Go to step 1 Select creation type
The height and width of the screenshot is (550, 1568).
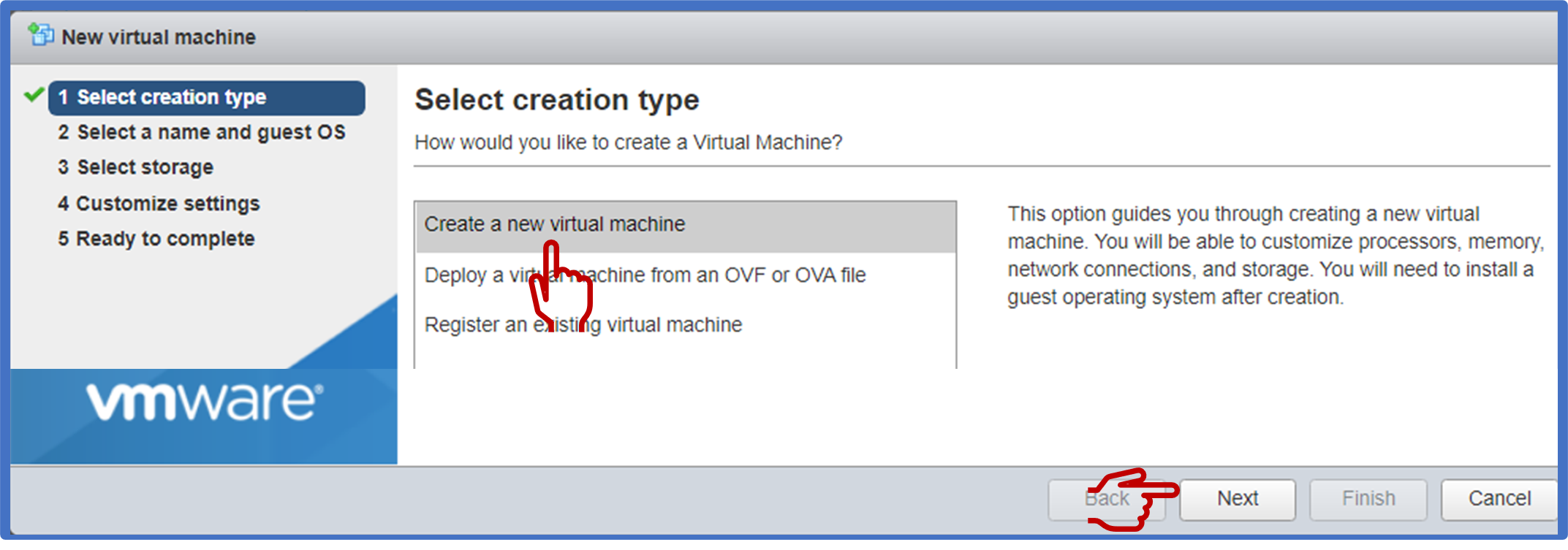(x=207, y=98)
